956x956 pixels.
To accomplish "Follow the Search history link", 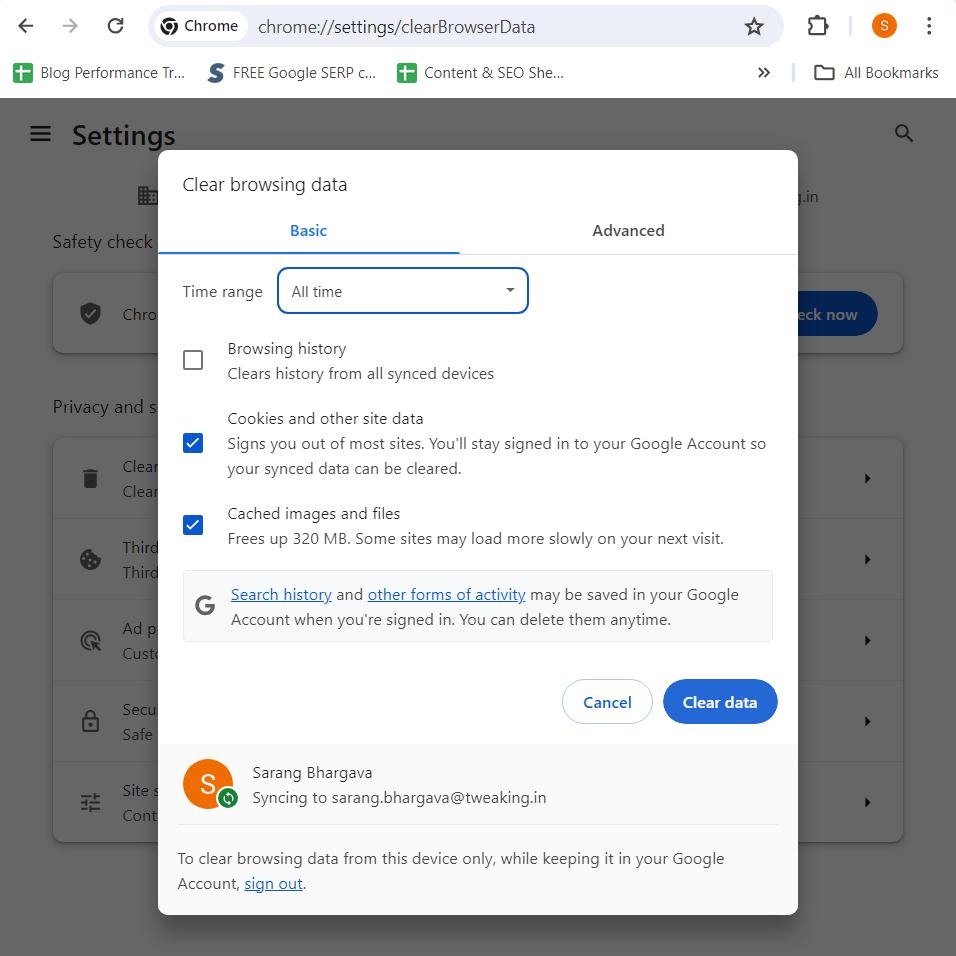I will click(281, 595).
